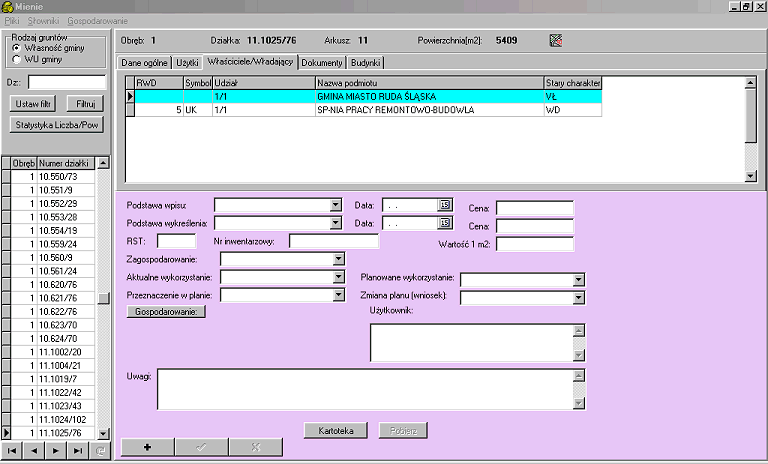Click the refresh navigator button
Image resolution: width=768 pixels, height=464 pixels.
pos(100,450)
